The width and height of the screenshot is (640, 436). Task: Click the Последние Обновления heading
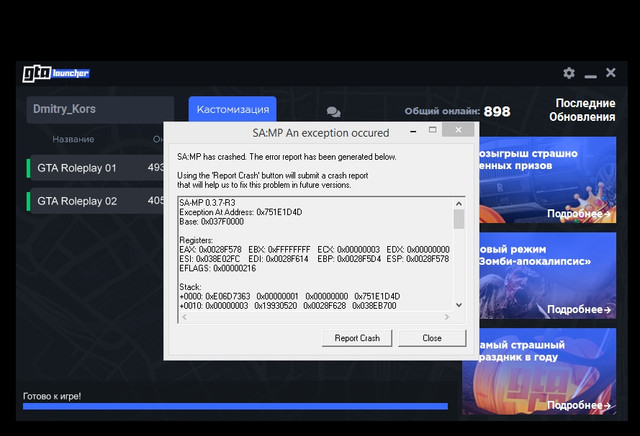click(582, 110)
